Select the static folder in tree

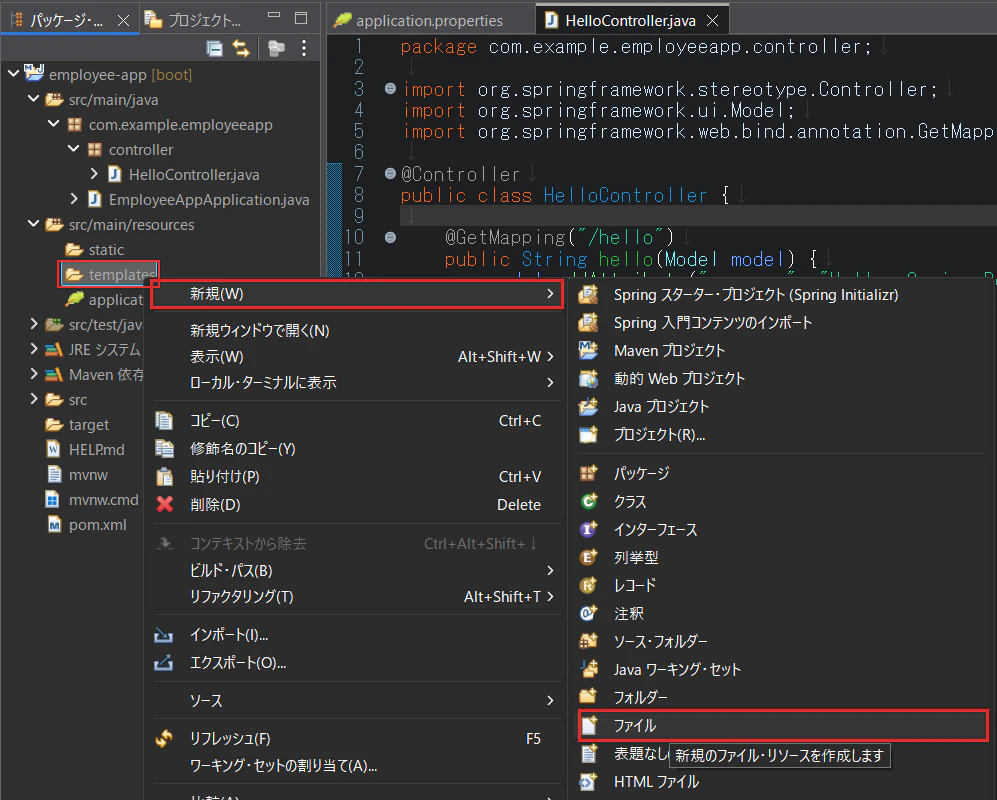94,249
